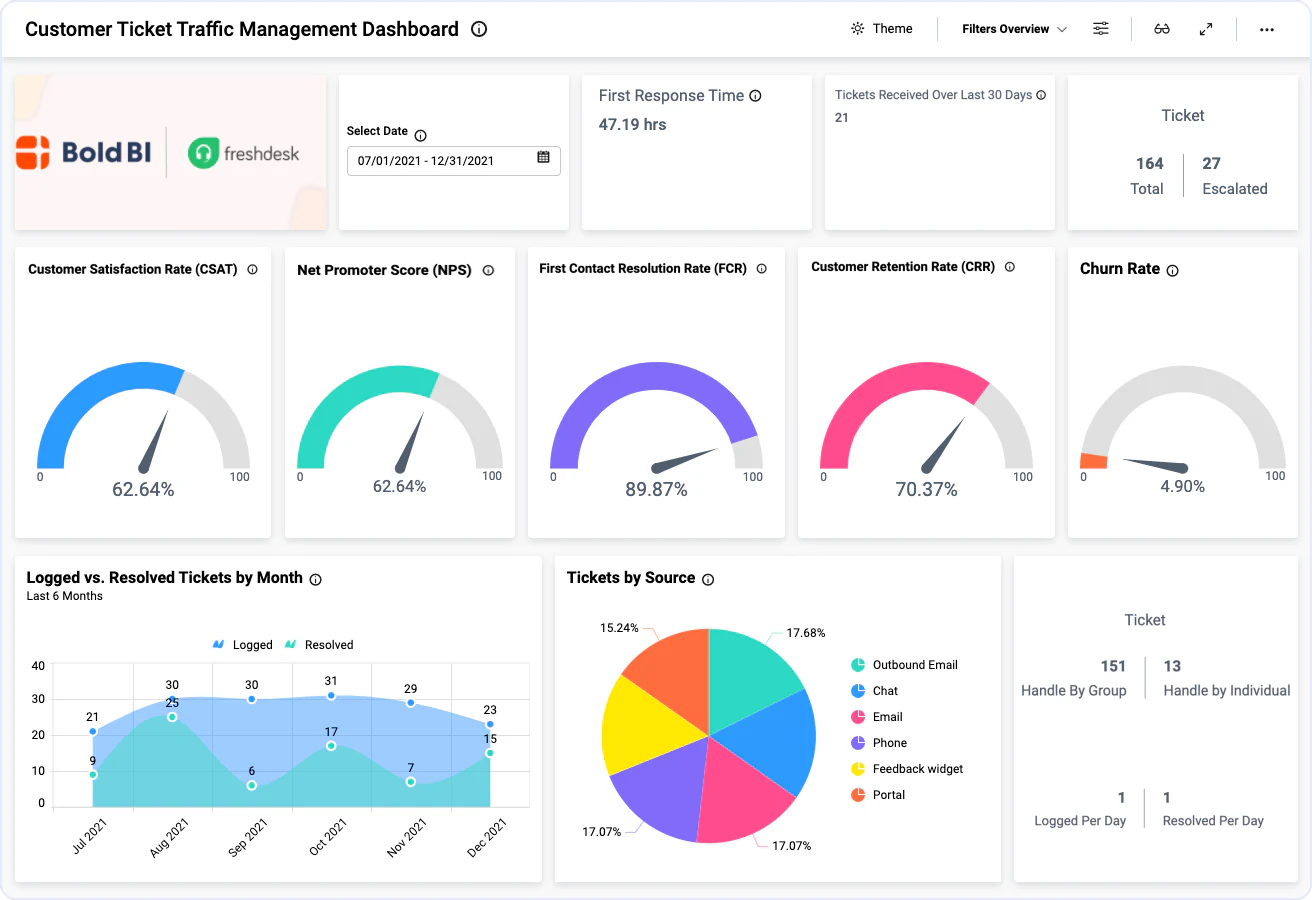Viewport: 1312px width, 900px height.
Task: Toggle the Resolved series in chart legend
Action: click(x=319, y=645)
